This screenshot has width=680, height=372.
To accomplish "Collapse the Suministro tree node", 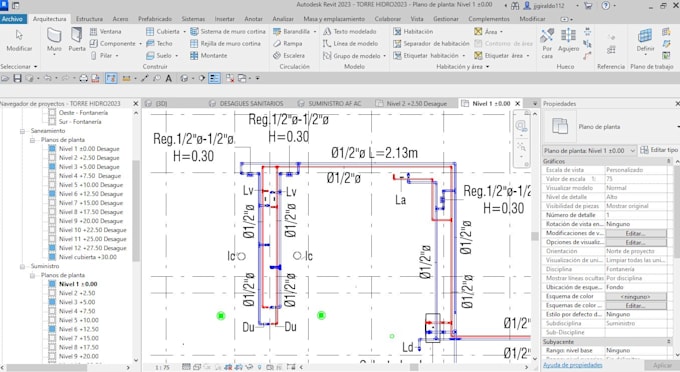I will pos(22,266).
